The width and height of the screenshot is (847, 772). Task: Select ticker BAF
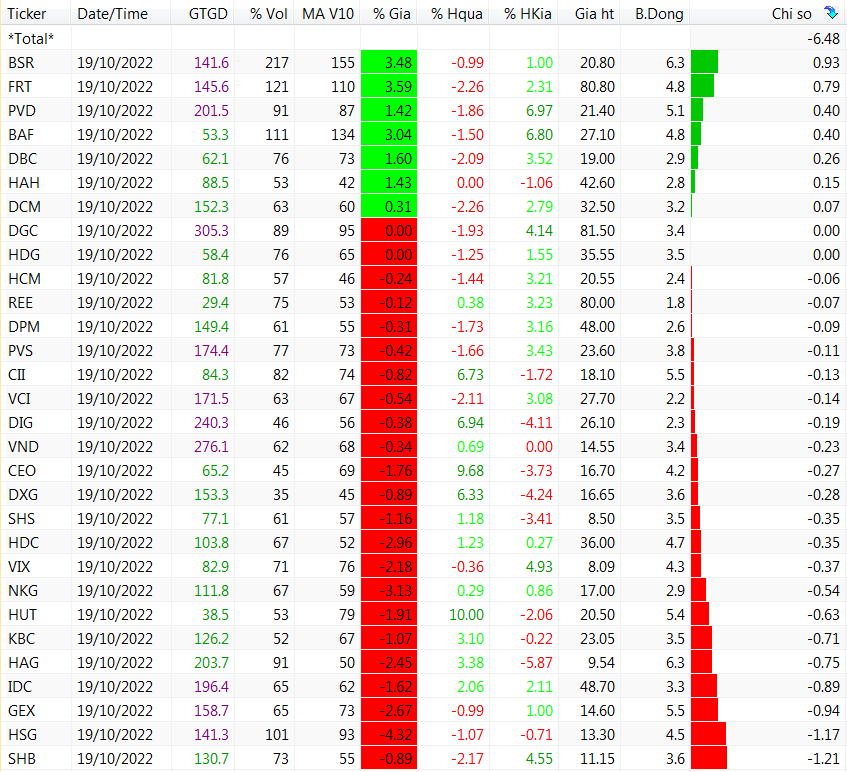pos(21,135)
